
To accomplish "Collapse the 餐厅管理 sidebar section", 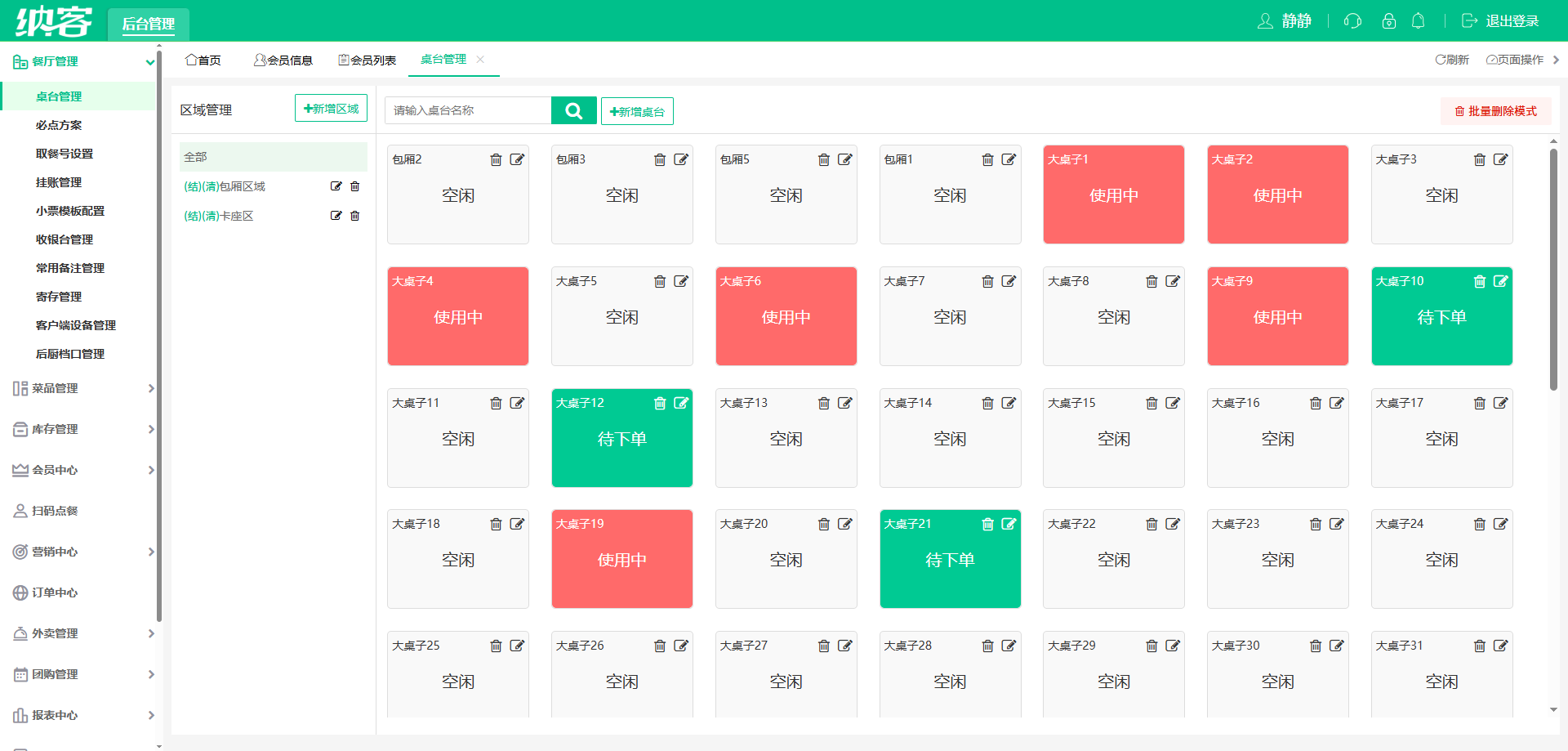I will 149,61.
